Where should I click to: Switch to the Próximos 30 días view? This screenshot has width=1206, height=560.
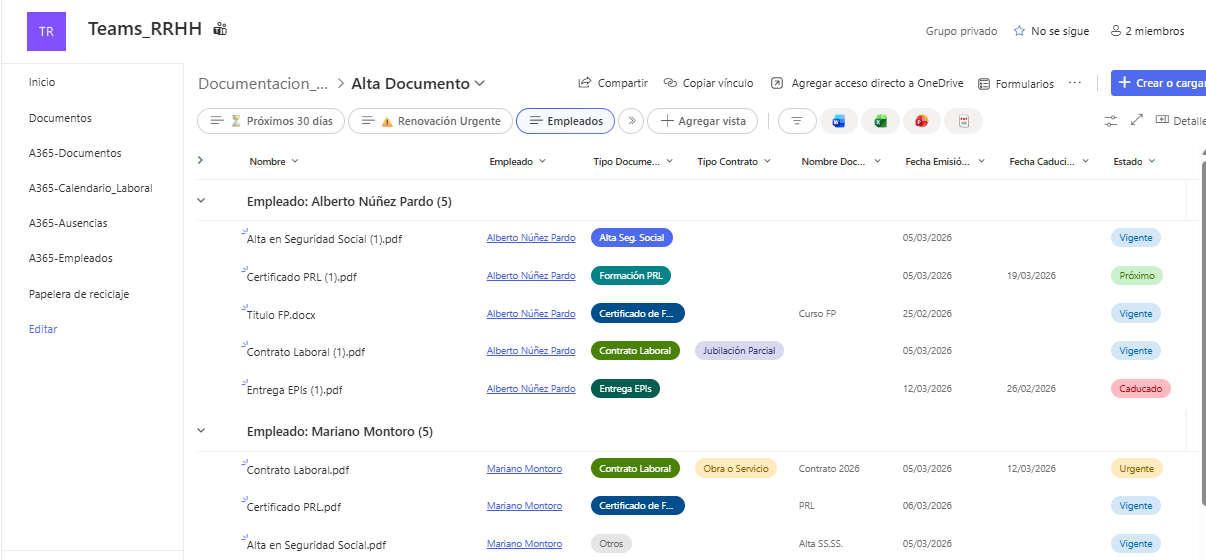click(271, 121)
